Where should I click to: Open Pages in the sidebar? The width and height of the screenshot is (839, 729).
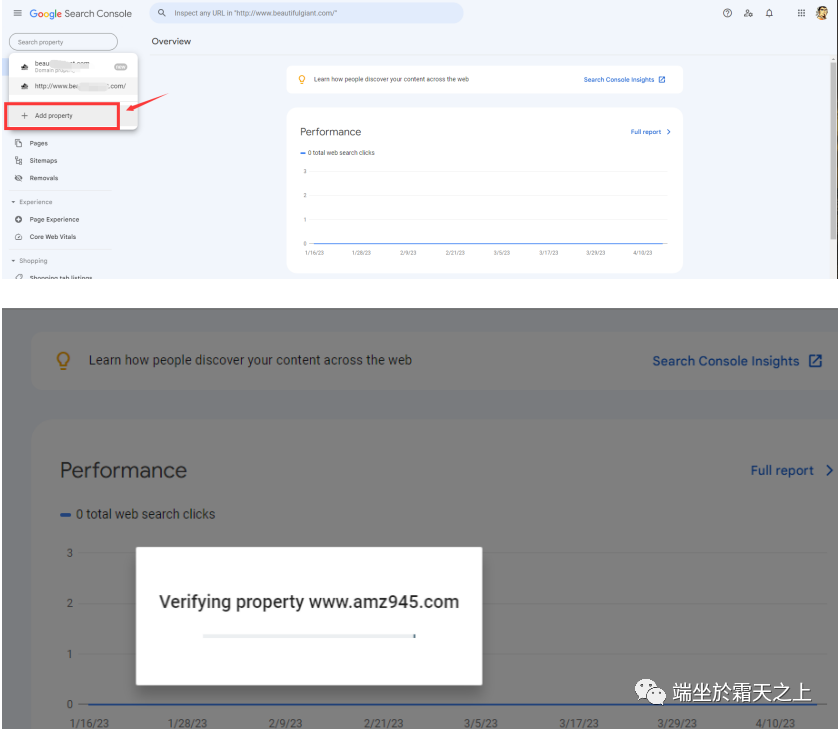38,143
